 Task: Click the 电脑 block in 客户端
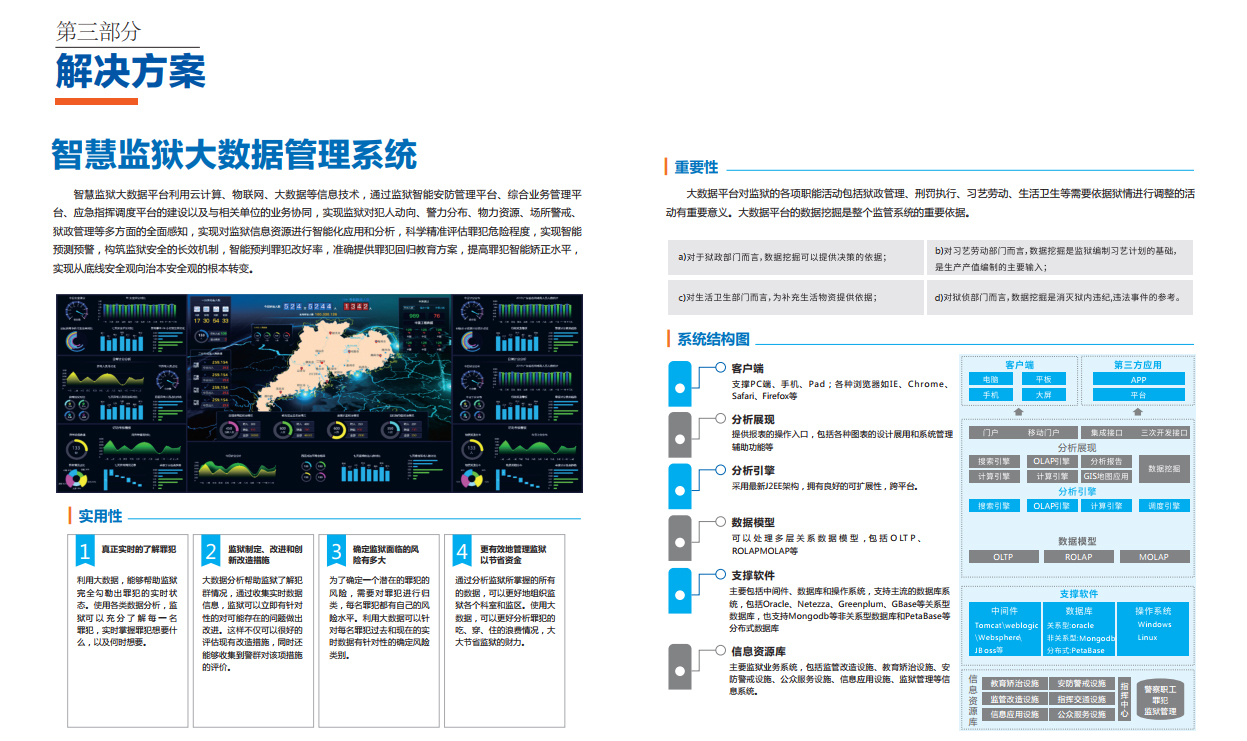pos(990,380)
